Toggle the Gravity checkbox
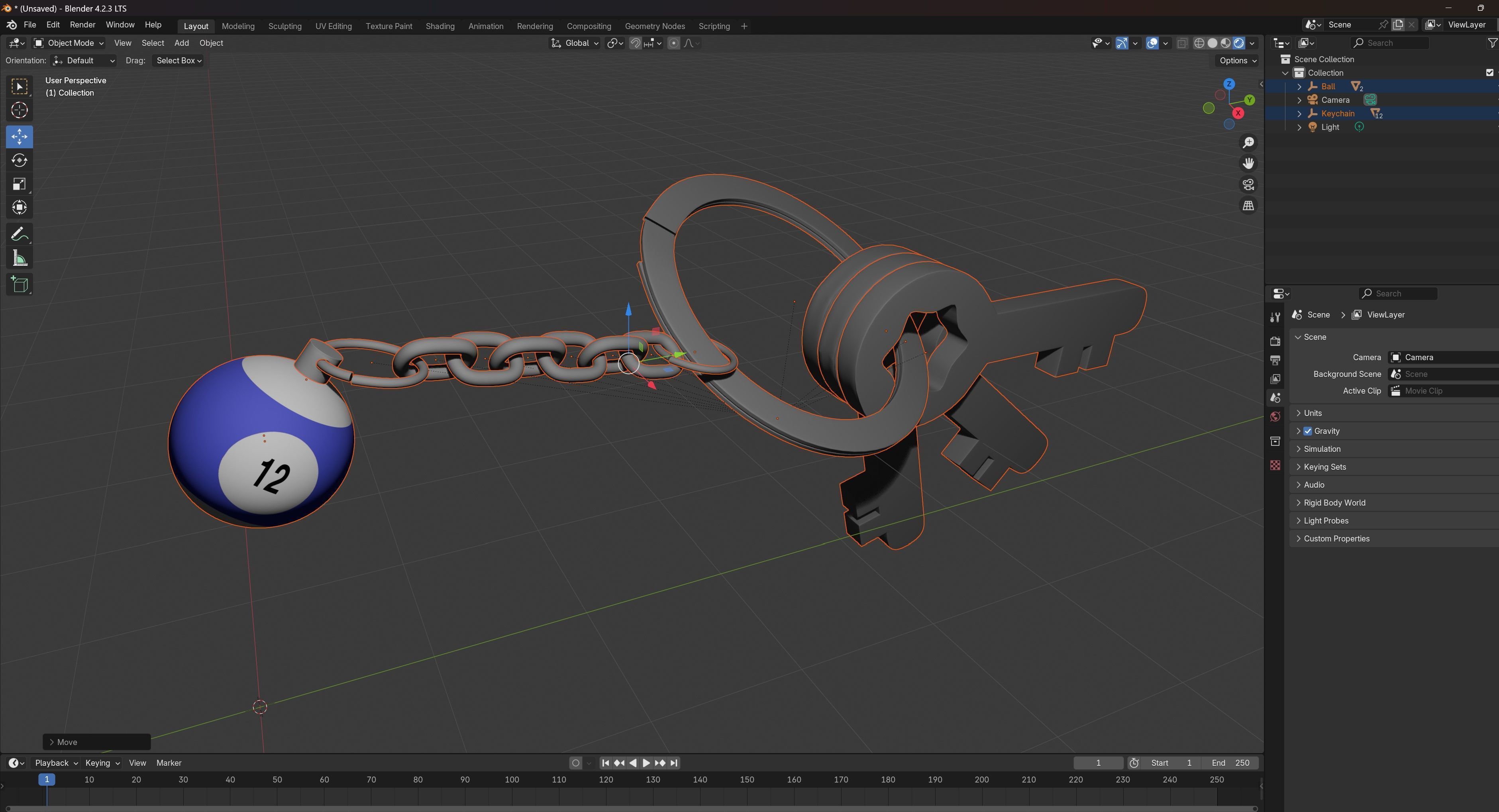 click(x=1308, y=431)
